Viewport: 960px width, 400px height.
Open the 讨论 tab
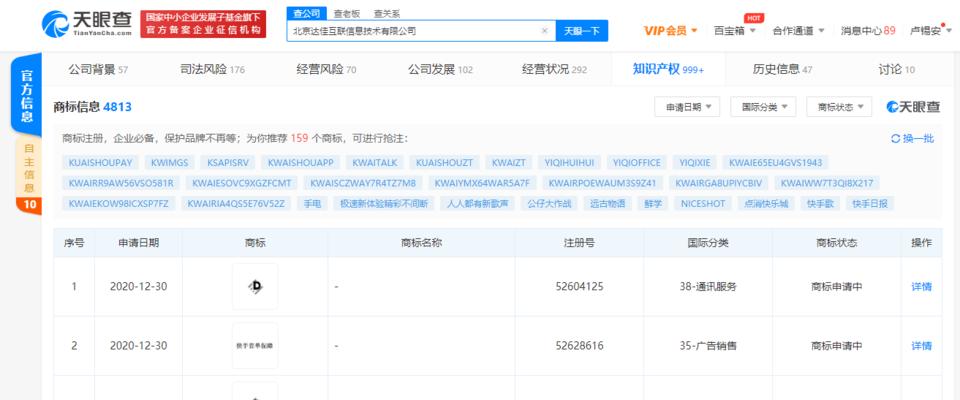(x=896, y=69)
